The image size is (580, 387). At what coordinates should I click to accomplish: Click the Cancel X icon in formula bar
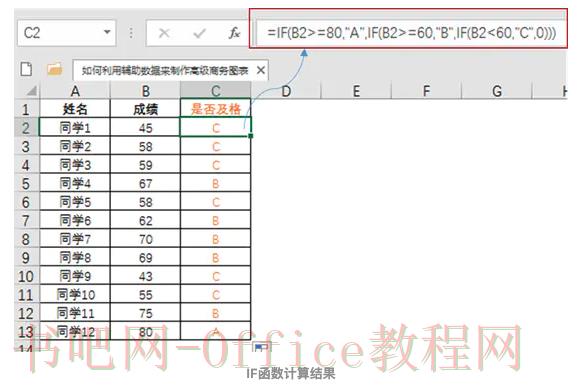[x=164, y=33]
